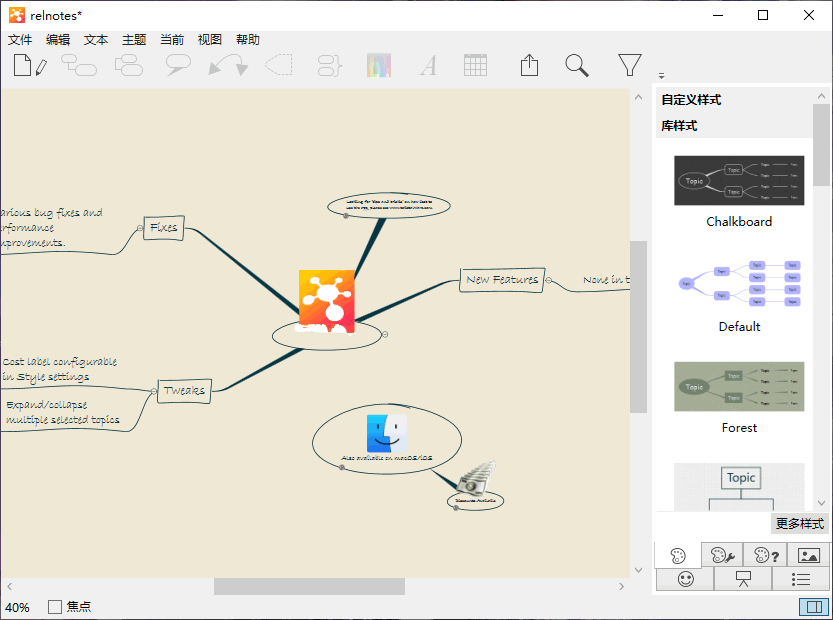
Task: Click the summary bracket tool
Action: click(329, 65)
